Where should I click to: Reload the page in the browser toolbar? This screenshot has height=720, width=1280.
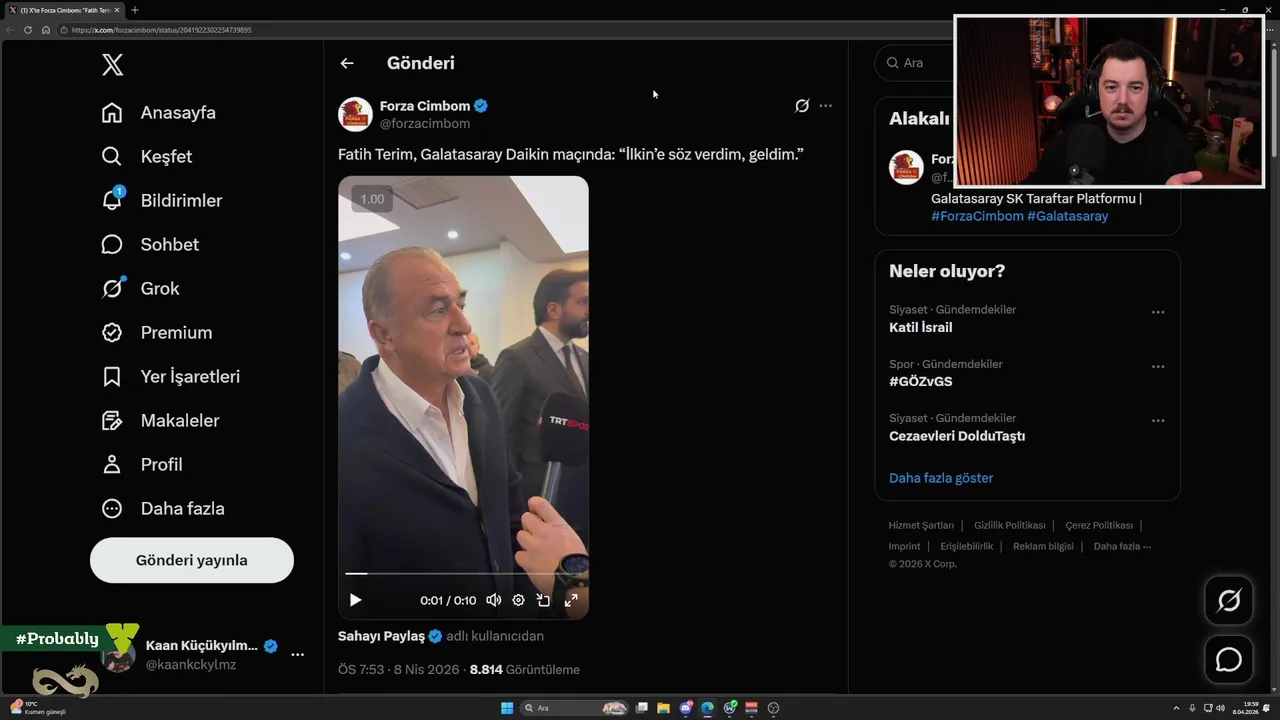click(28, 30)
